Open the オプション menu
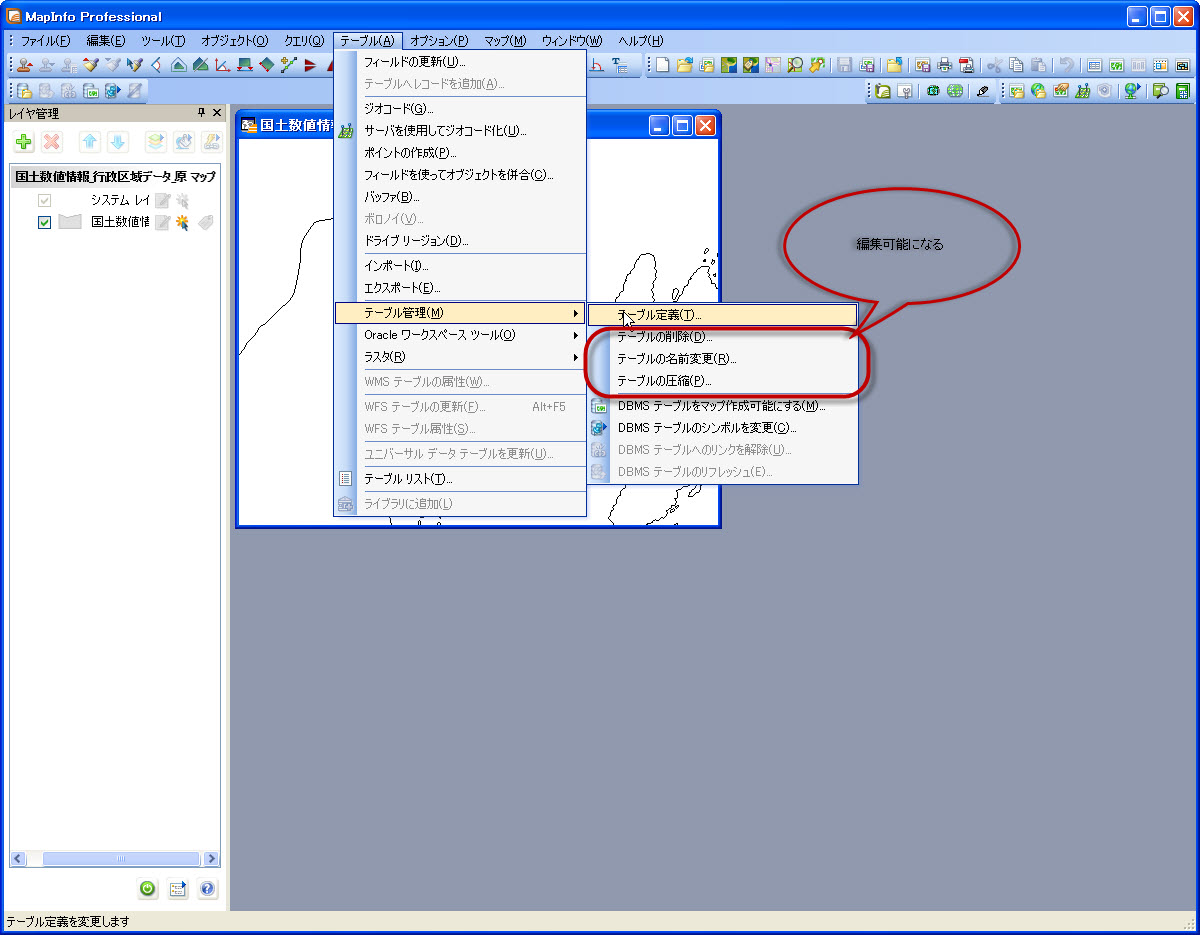1200x935 pixels. tap(439, 41)
